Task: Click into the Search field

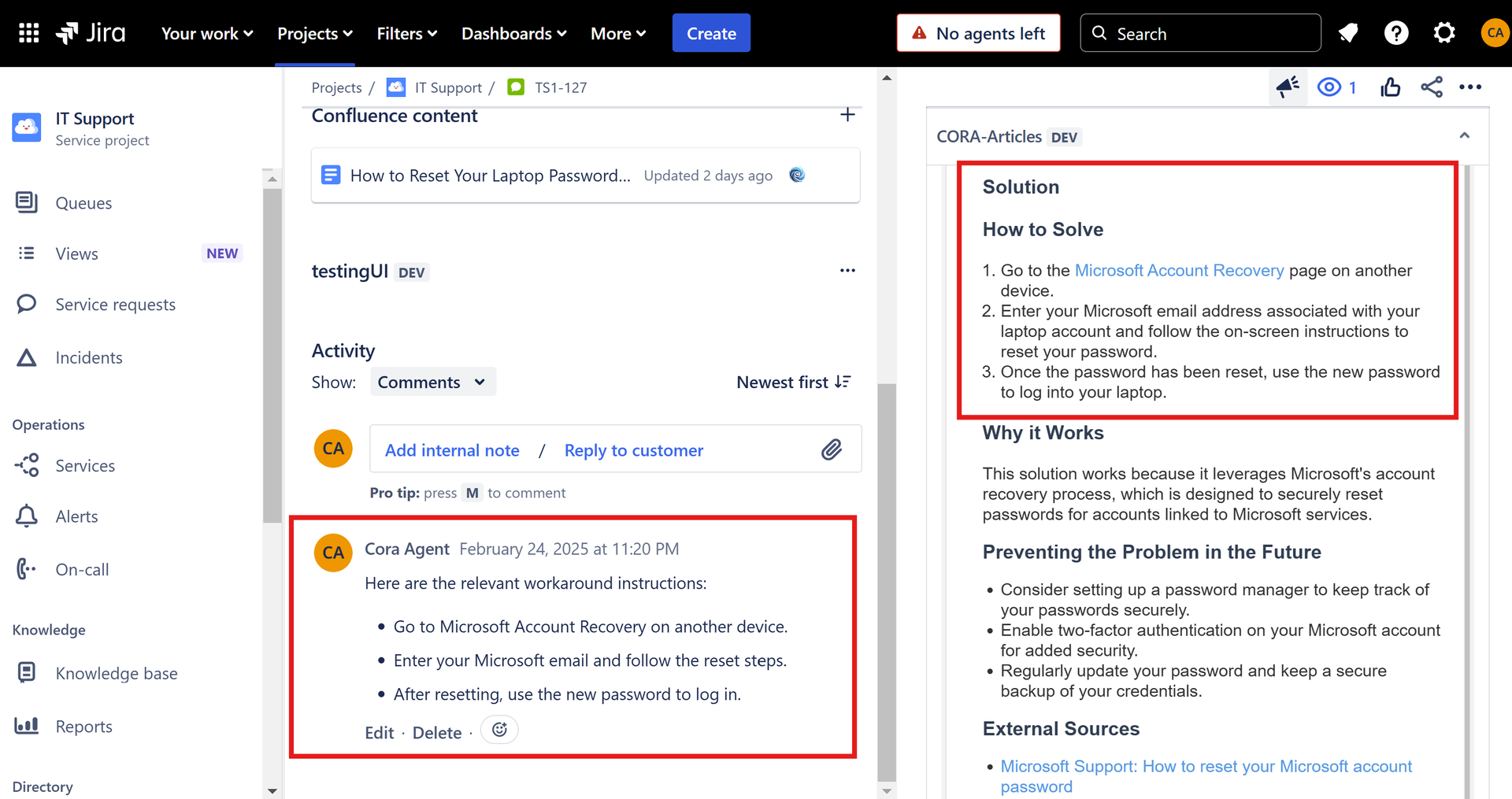Action: click(1200, 33)
